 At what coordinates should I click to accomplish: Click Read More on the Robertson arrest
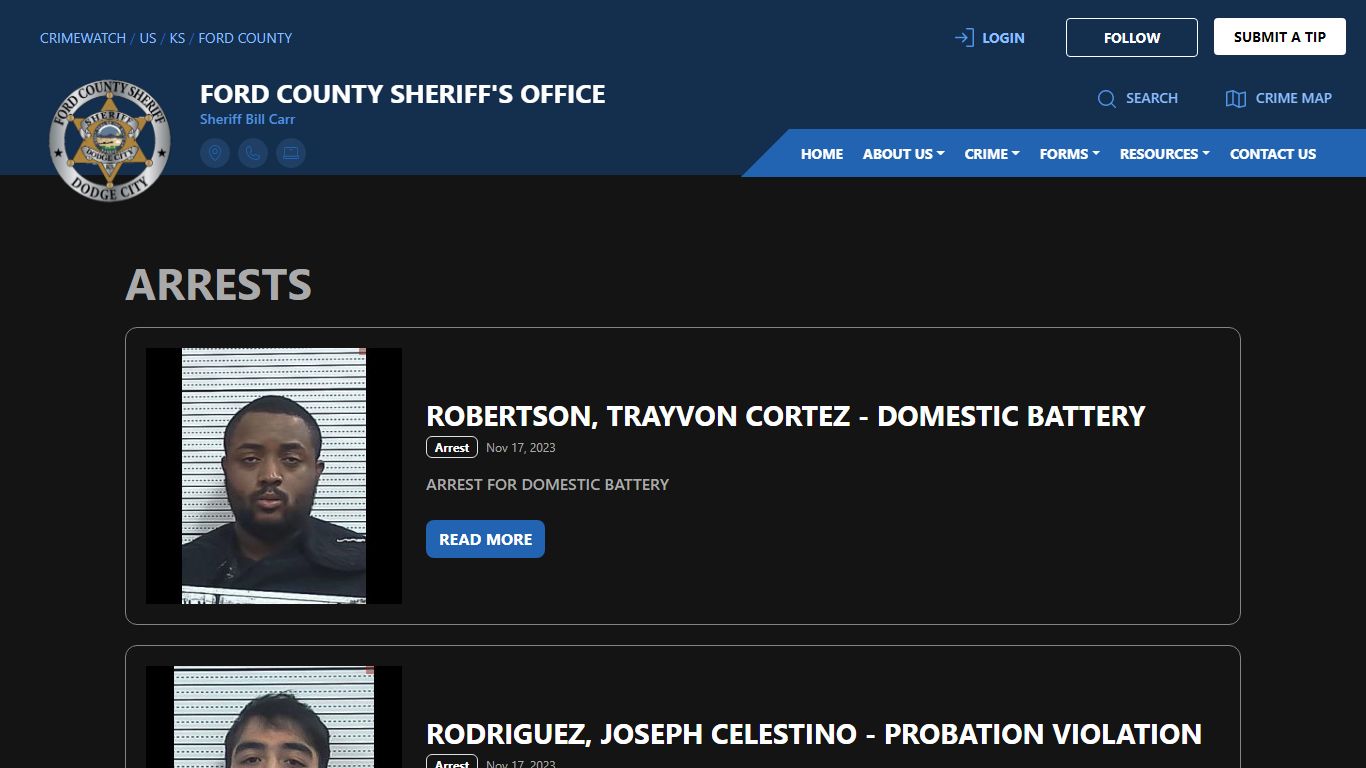485,539
